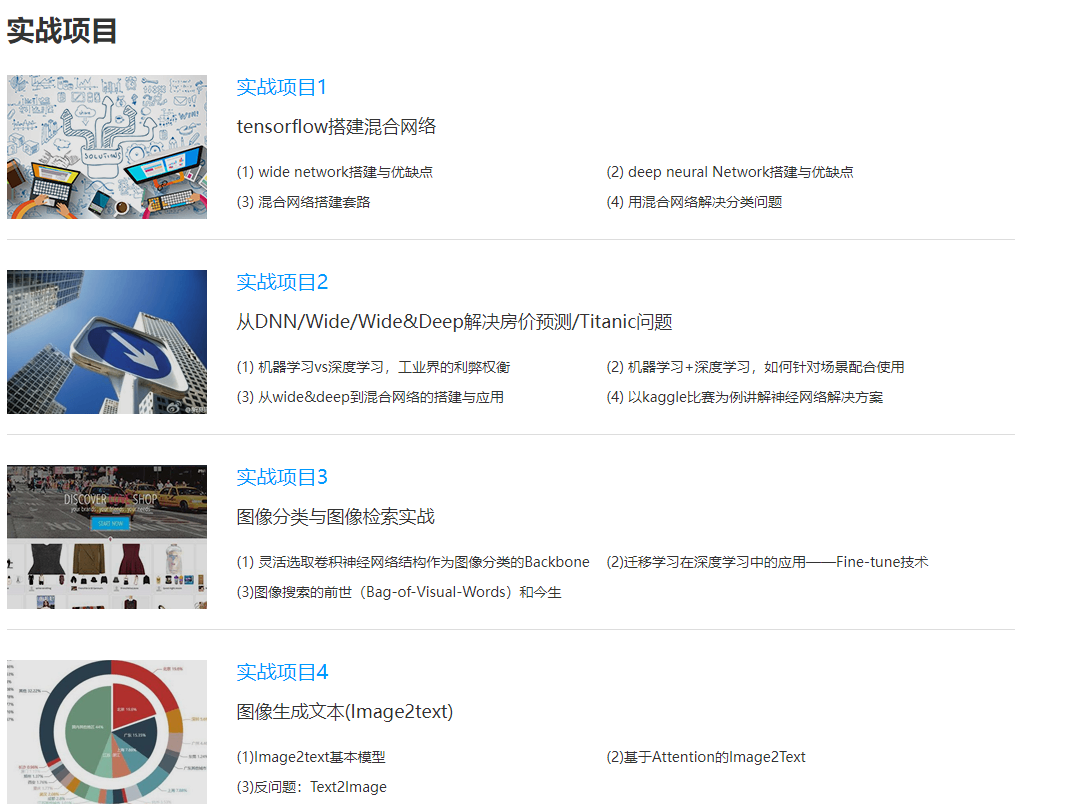This screenshot has height=809, width=1069.
Task: Open the 实战项目2 link
Action: pos(282,282)
